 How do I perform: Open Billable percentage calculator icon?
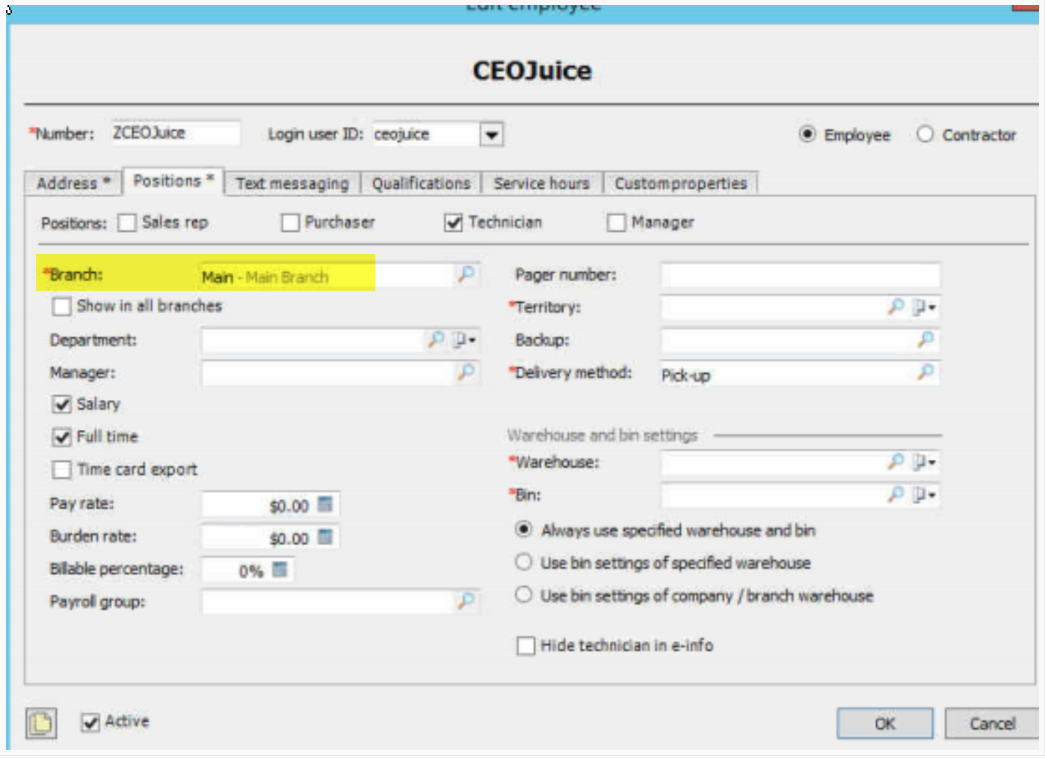point(280,569)
